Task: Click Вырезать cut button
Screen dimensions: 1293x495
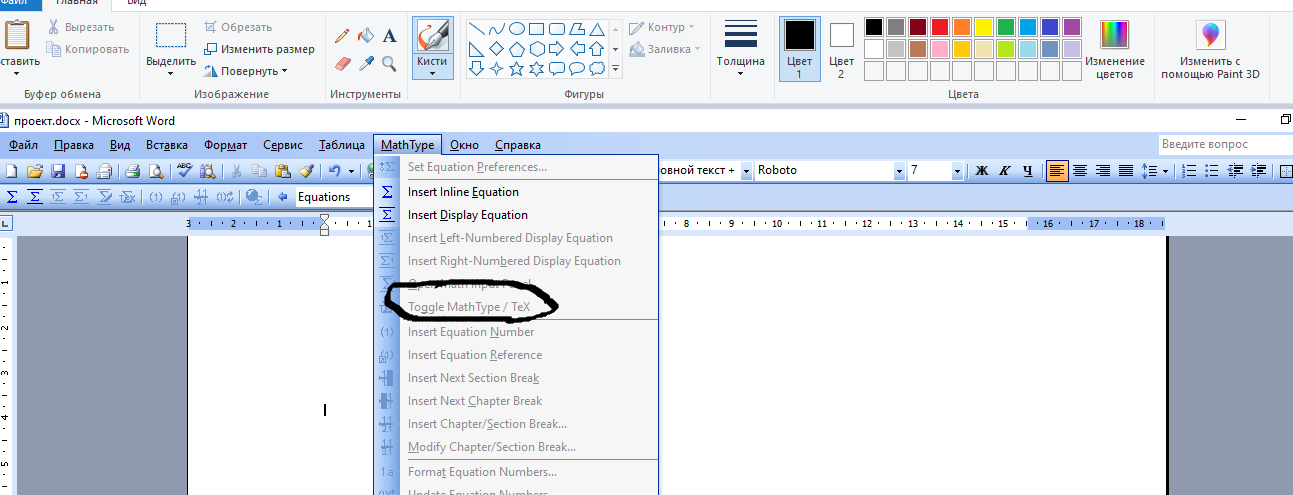Action: [x=81, y=27]
